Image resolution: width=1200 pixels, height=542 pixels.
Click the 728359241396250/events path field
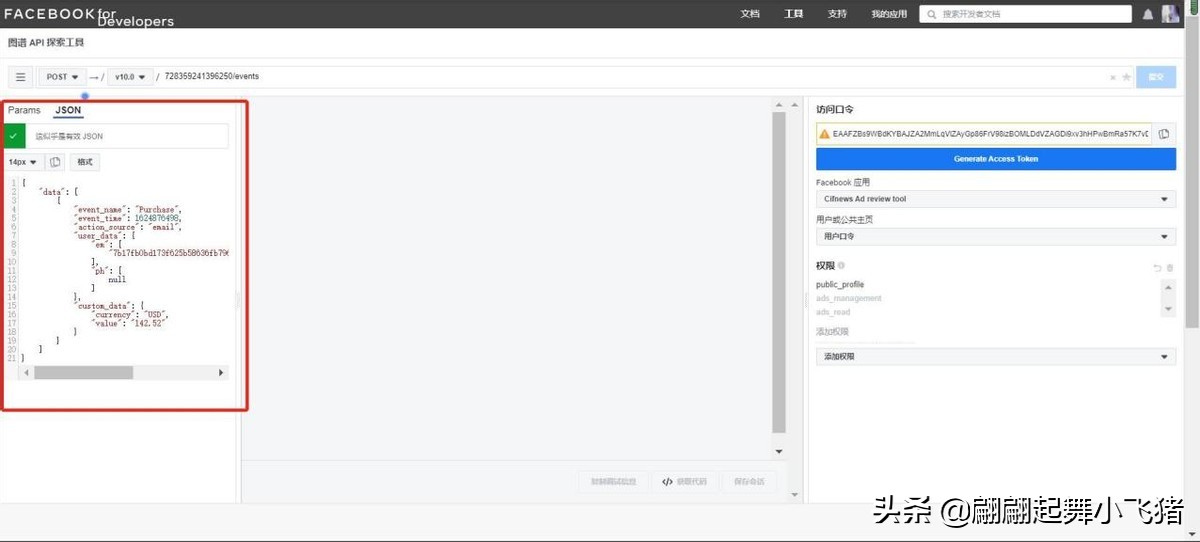coord(634,77)
